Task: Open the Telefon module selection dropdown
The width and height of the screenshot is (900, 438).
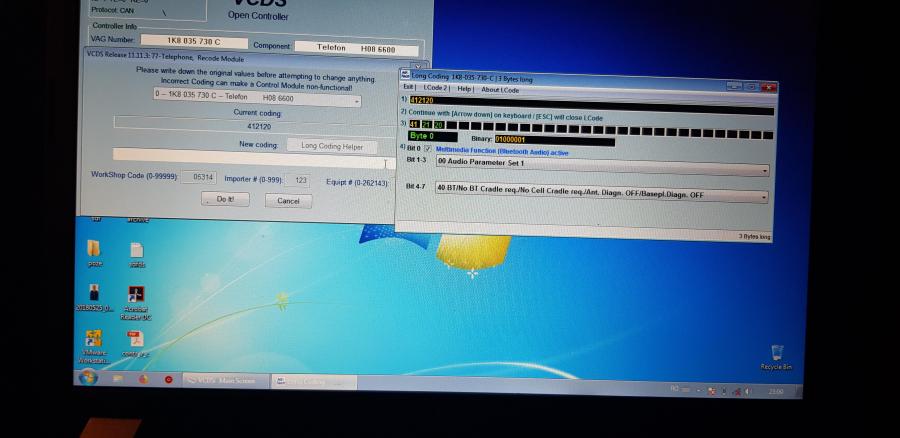Action: pyautogui.click(x=357, y=100)
